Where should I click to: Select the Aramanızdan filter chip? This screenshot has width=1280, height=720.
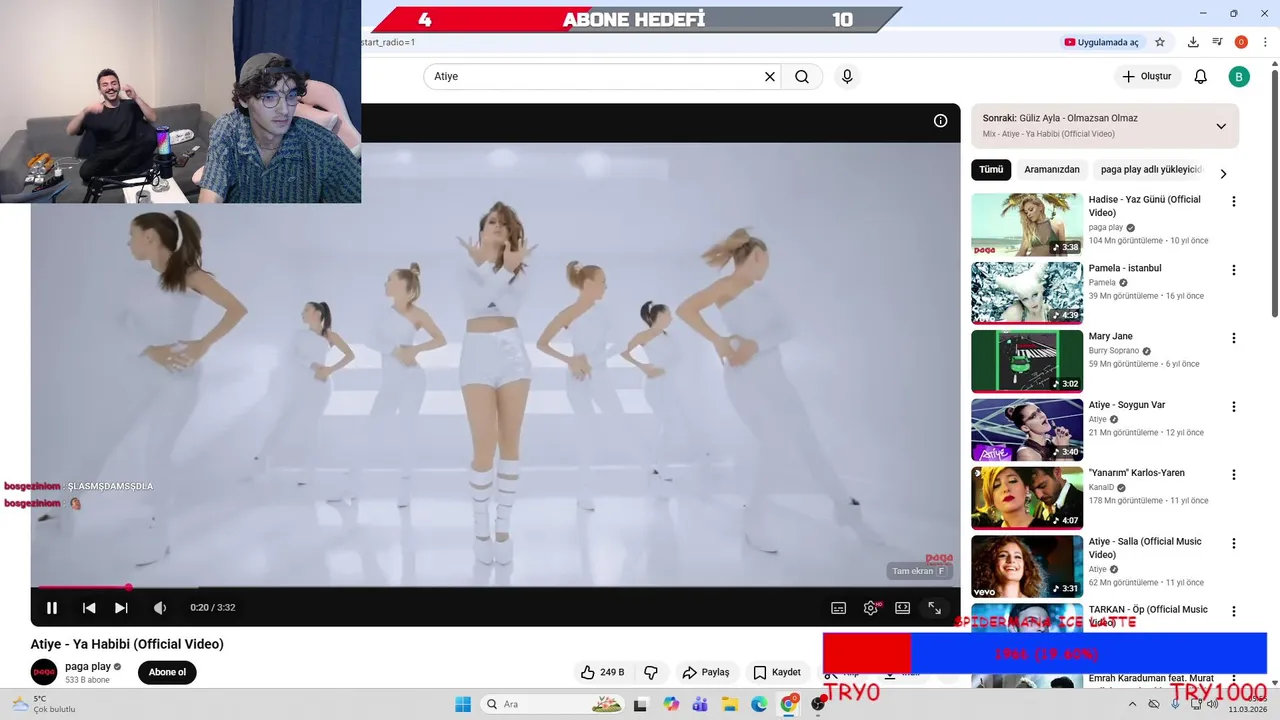pyautogui.click(x=1052, y=169)
